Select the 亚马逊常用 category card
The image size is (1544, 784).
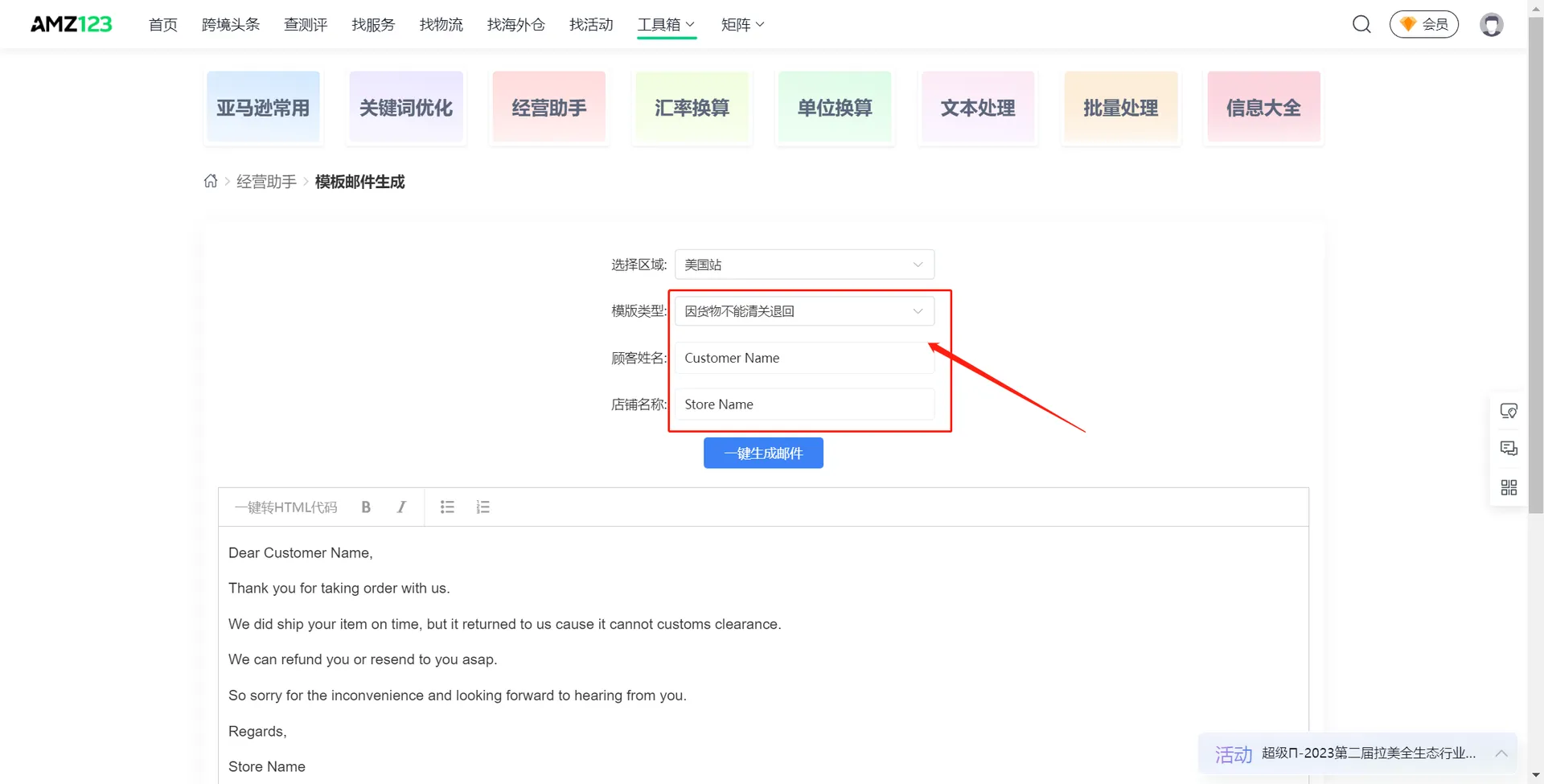tap(263, 107)
